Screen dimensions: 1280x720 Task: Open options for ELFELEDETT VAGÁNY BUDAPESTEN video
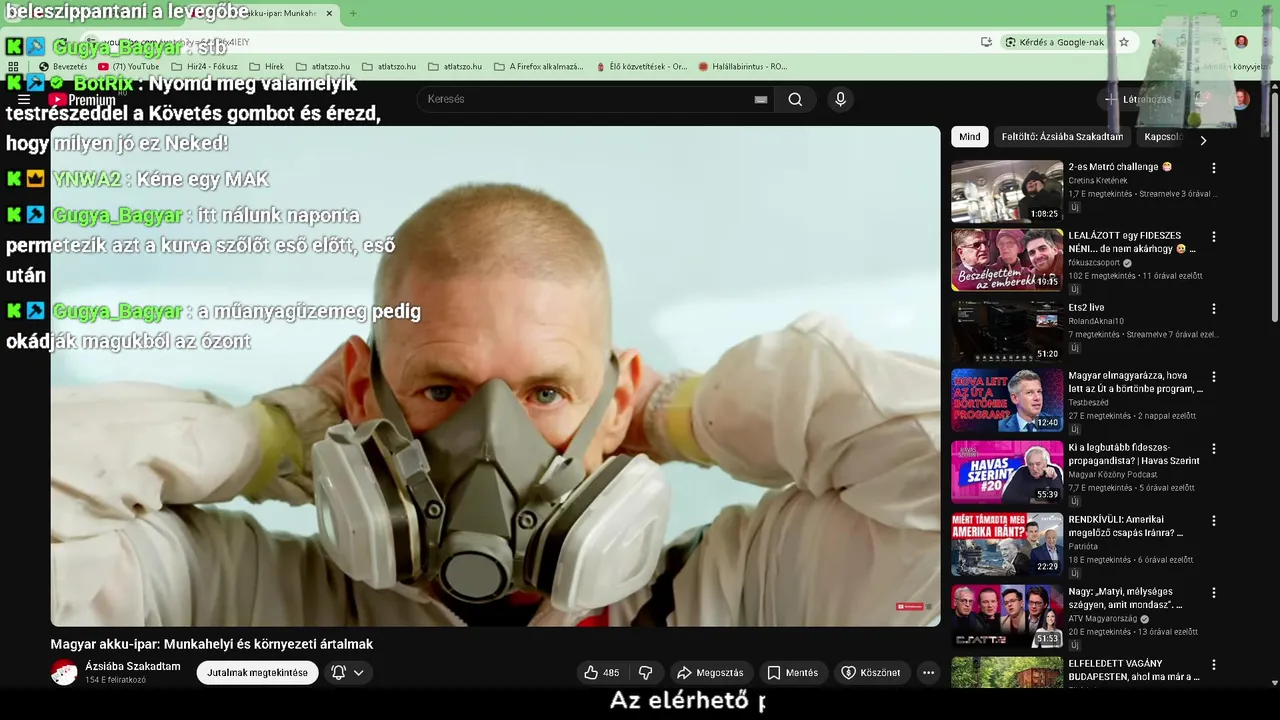1214,665
